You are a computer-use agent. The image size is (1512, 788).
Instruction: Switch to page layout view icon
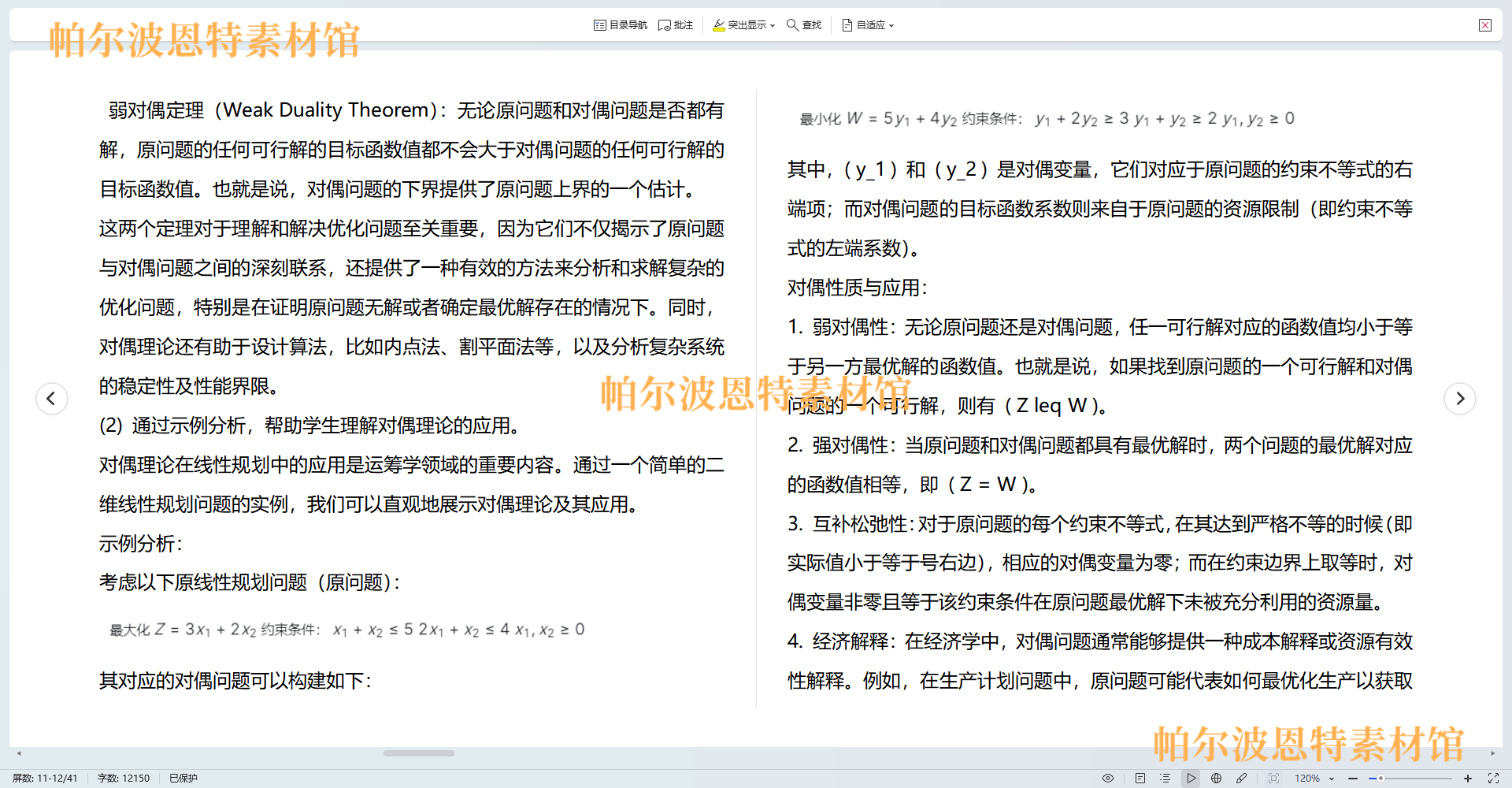pos(1140,778)
